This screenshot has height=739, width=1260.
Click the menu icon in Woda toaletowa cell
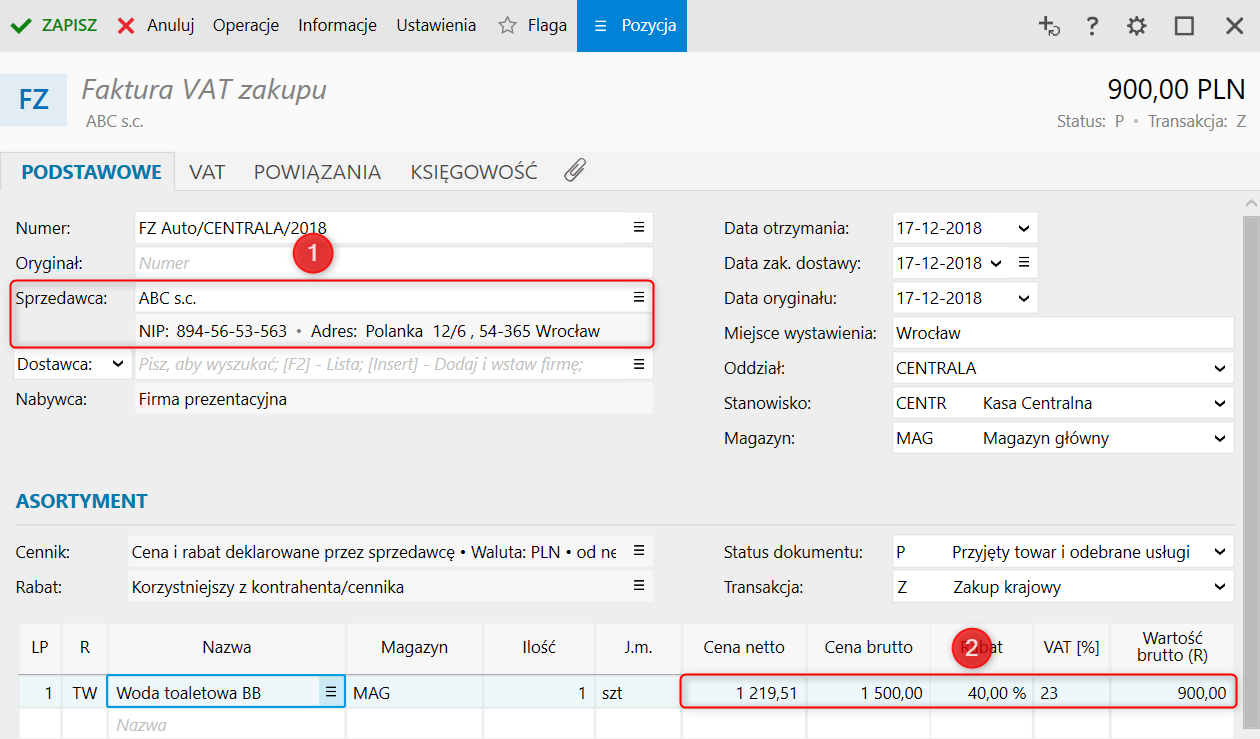[330, 692]
